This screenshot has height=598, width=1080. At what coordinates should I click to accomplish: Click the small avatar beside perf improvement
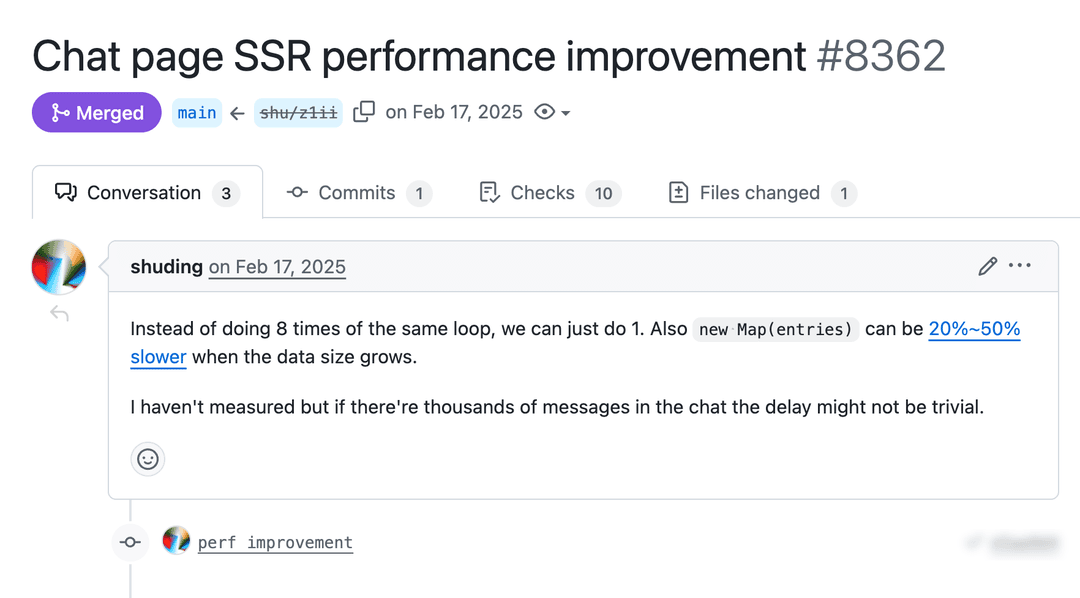pyautogui.click(x=176, y=542)
